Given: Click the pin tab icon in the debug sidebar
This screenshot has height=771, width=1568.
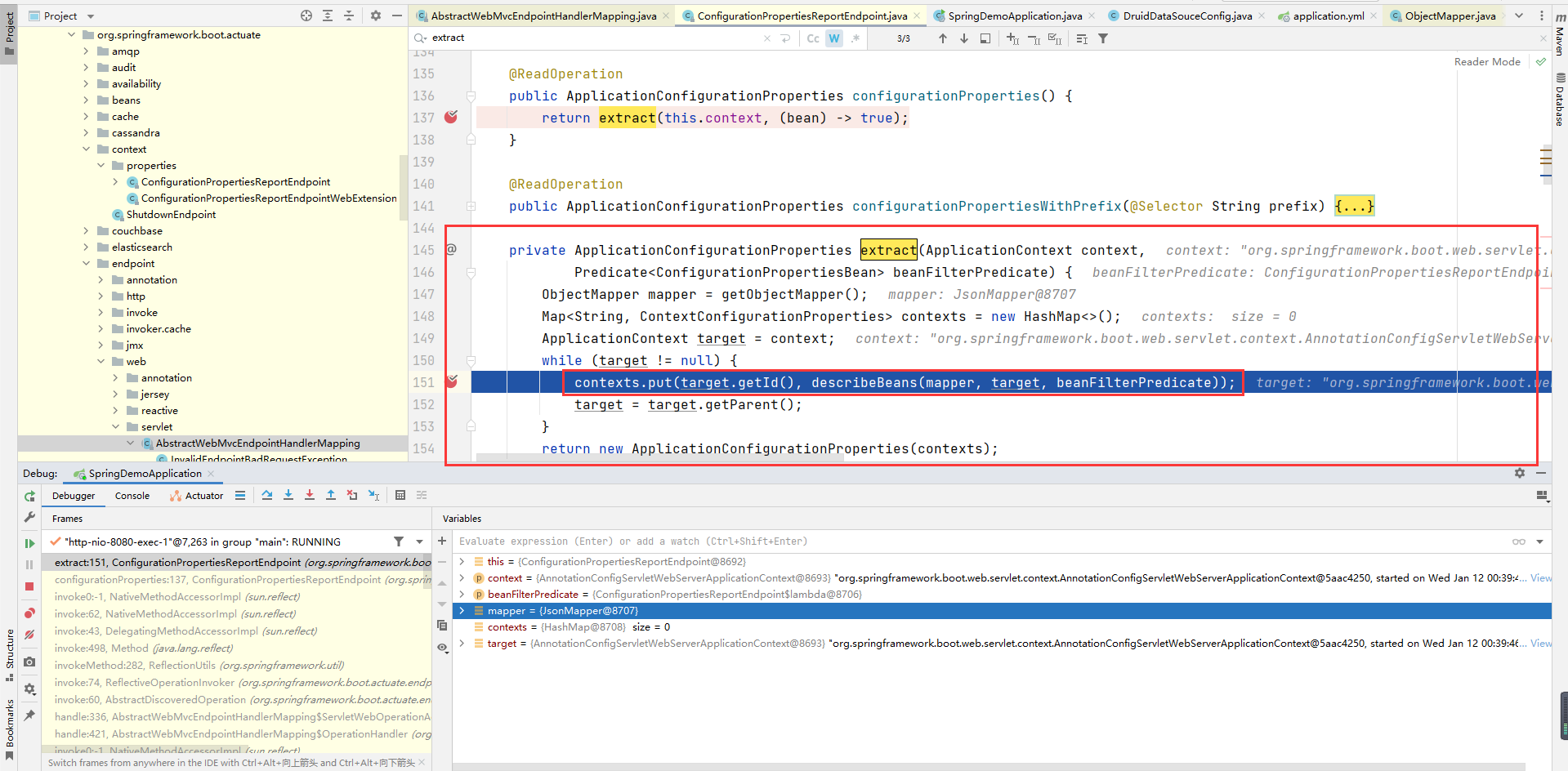Looking at the screenshot, I should click(29, 715).
